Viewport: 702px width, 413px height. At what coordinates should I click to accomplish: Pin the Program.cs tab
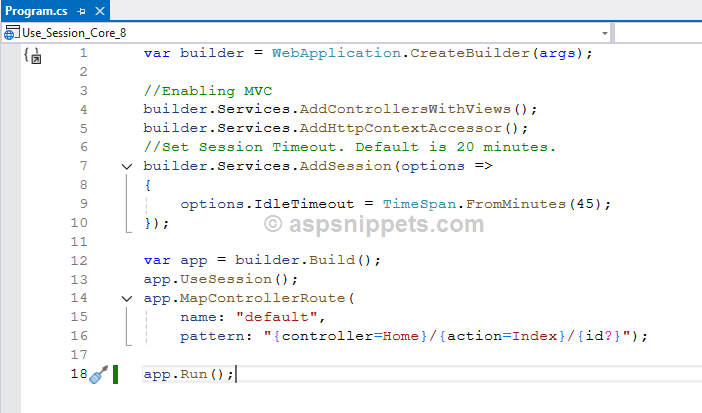coord(81,11)
